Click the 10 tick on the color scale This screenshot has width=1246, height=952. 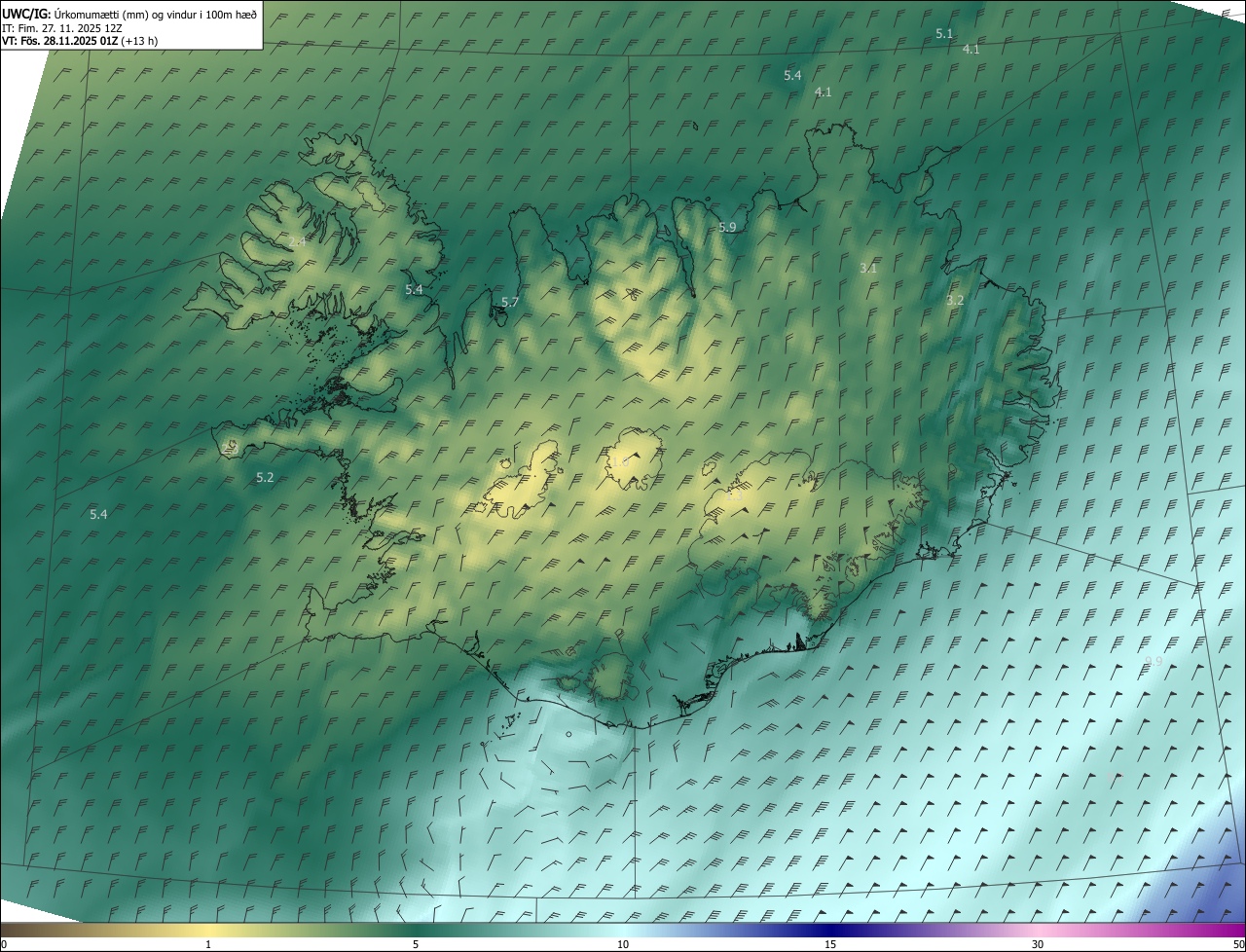tap(623, 944)
